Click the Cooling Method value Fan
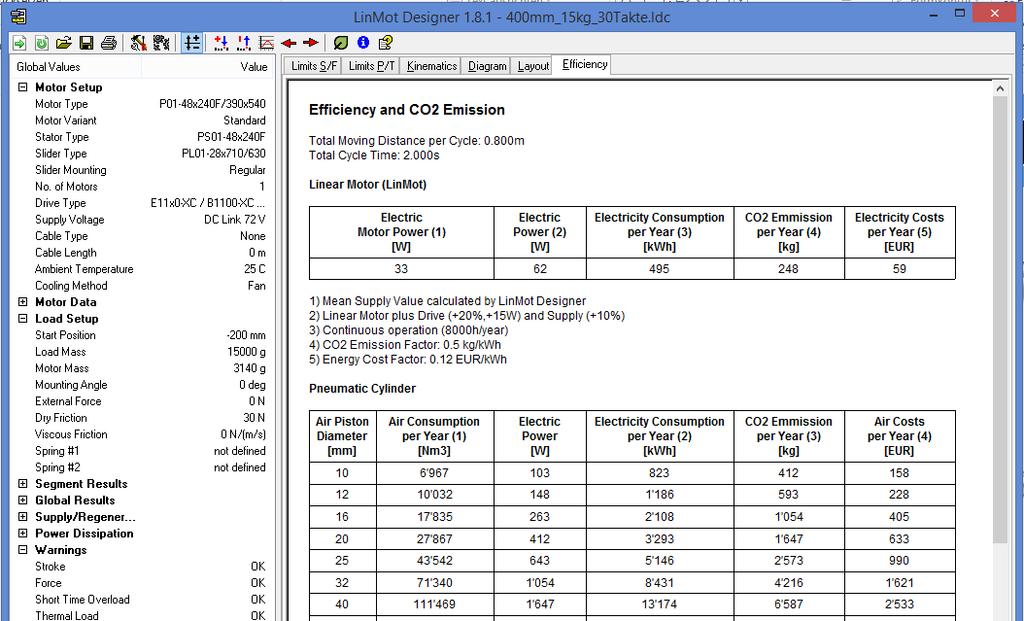 click(257, 285)
